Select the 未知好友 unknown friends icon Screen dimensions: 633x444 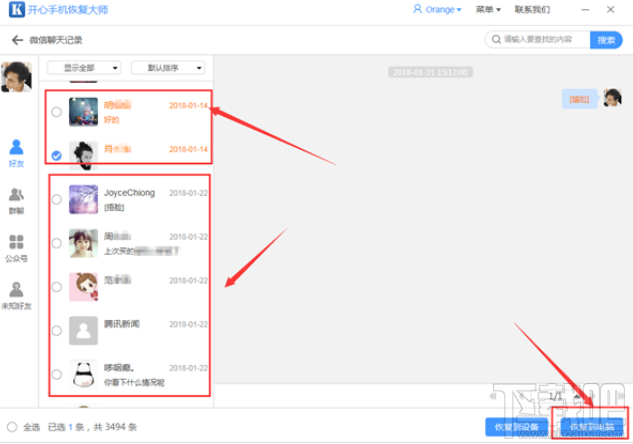16,295
